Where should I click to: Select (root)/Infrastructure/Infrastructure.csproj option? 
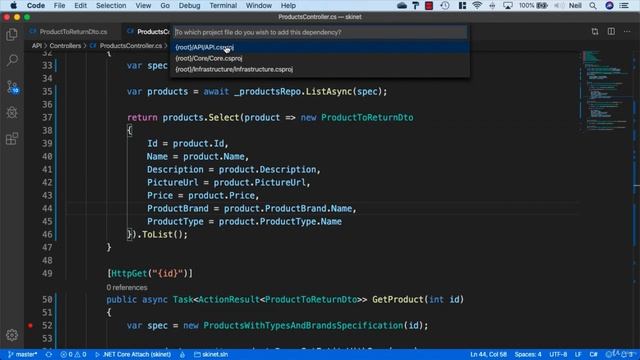click(x=320, y=69)
